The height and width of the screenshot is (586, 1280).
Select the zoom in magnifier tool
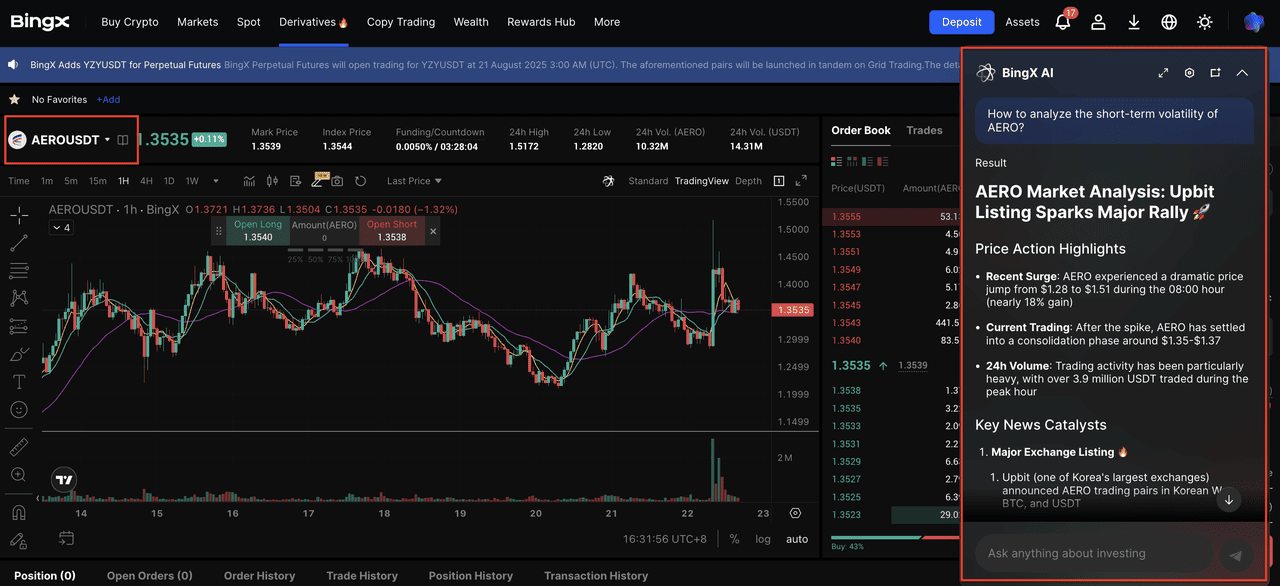point(18,475)
